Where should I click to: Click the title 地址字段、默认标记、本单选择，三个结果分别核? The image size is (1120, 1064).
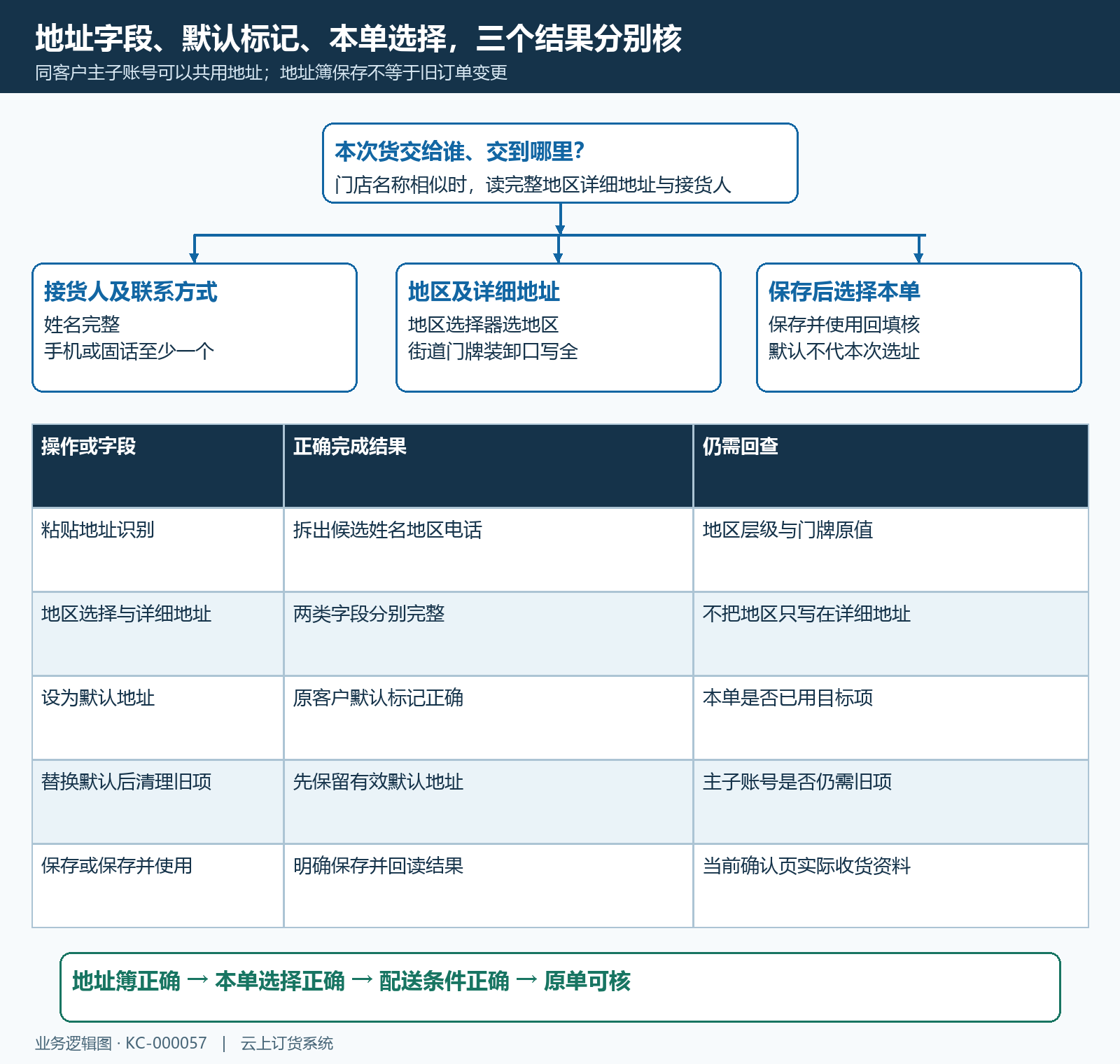tap(358, 38)
